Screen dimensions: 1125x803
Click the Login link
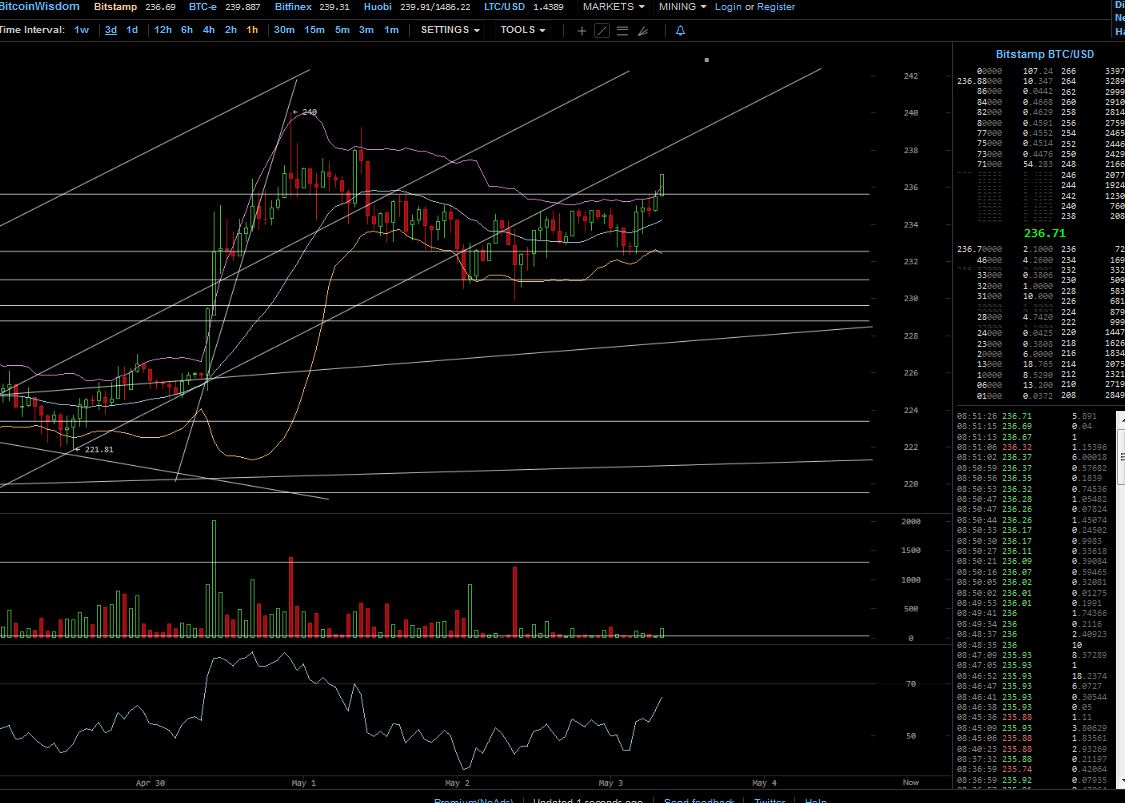728,6
